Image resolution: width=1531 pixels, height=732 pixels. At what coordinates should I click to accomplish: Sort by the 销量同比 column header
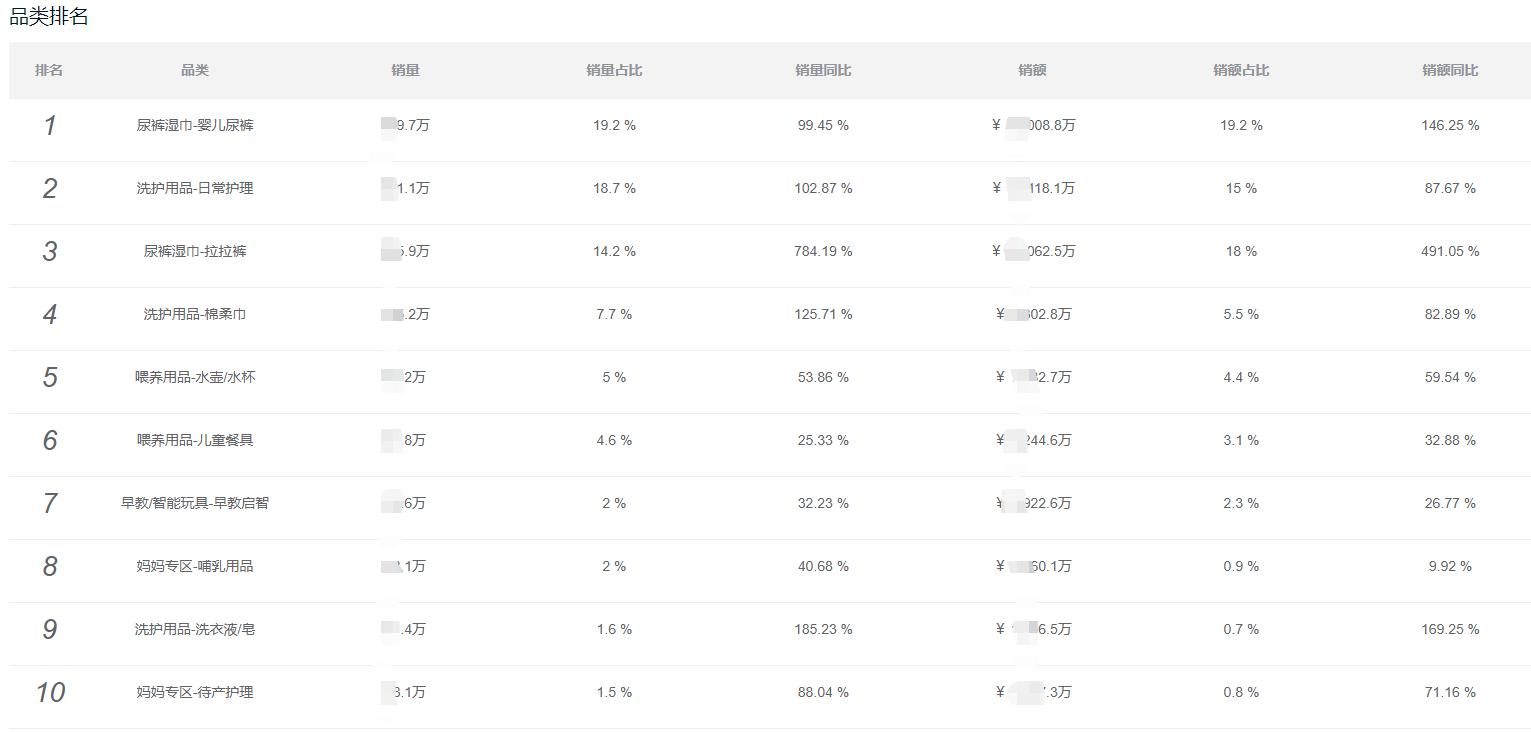(823, 70)
